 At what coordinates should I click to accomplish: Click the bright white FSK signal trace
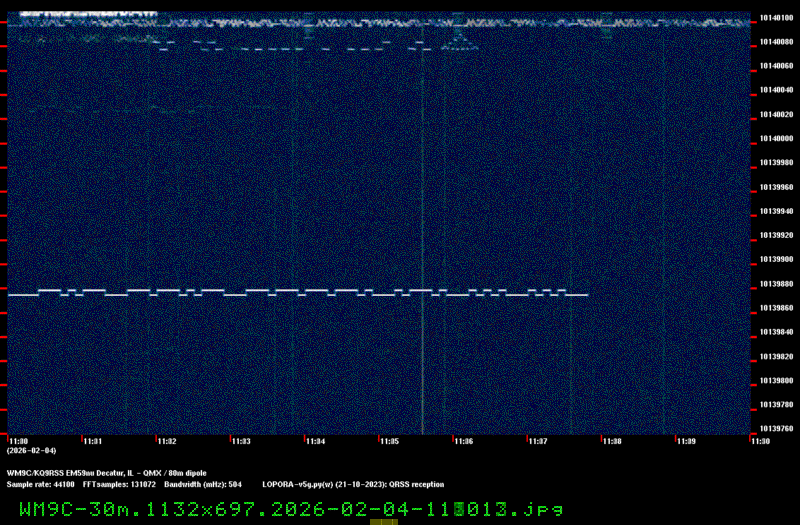[x=300, y=292]
